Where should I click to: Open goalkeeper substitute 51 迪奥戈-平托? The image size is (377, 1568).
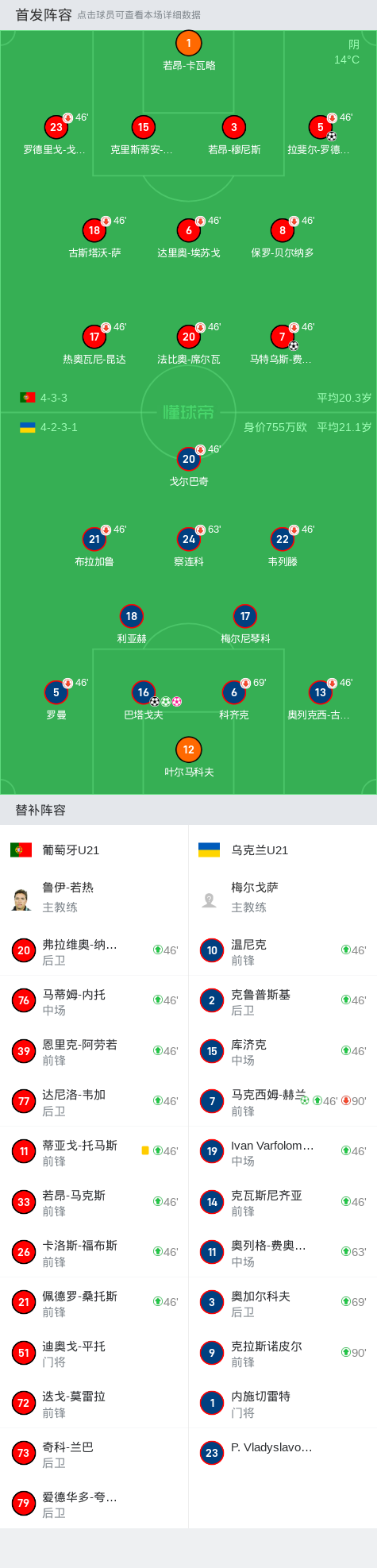click(94, 1353)
